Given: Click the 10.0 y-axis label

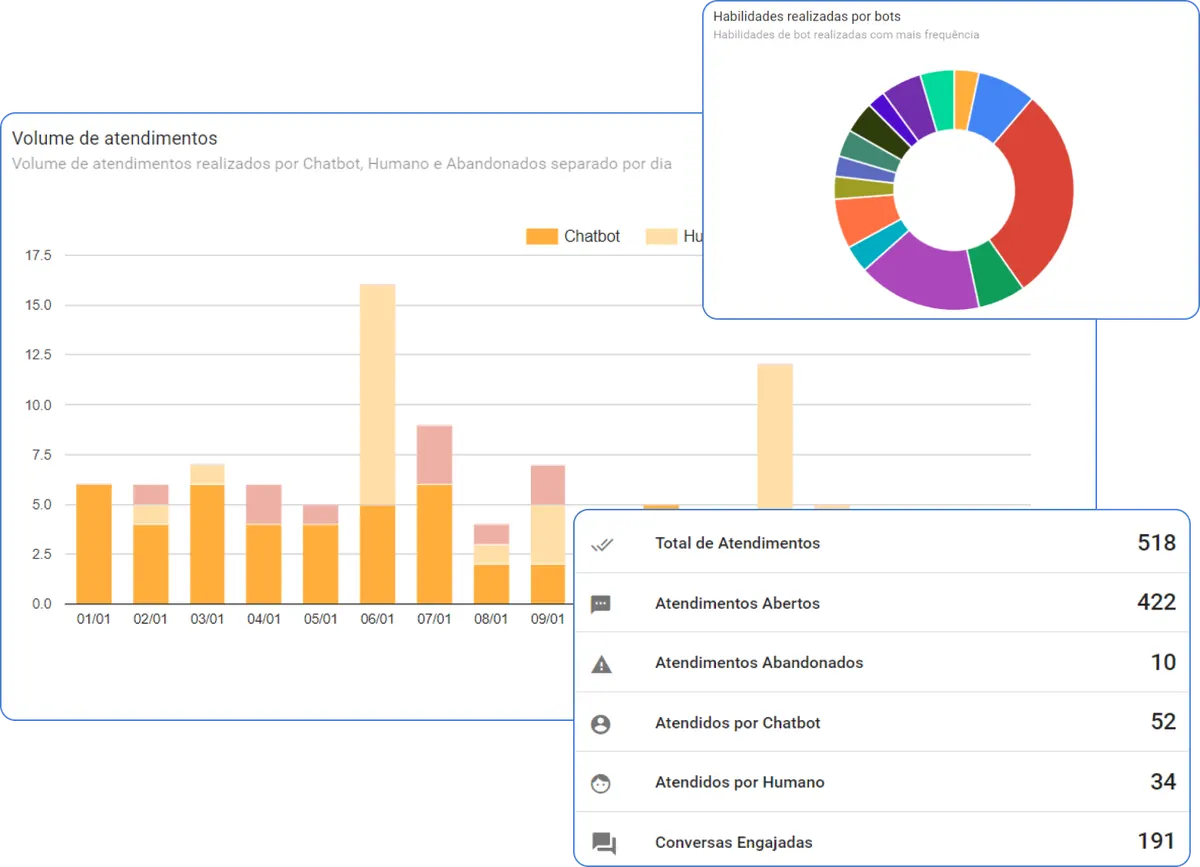Looking at the screenshot, I should [x=38, y=405].
